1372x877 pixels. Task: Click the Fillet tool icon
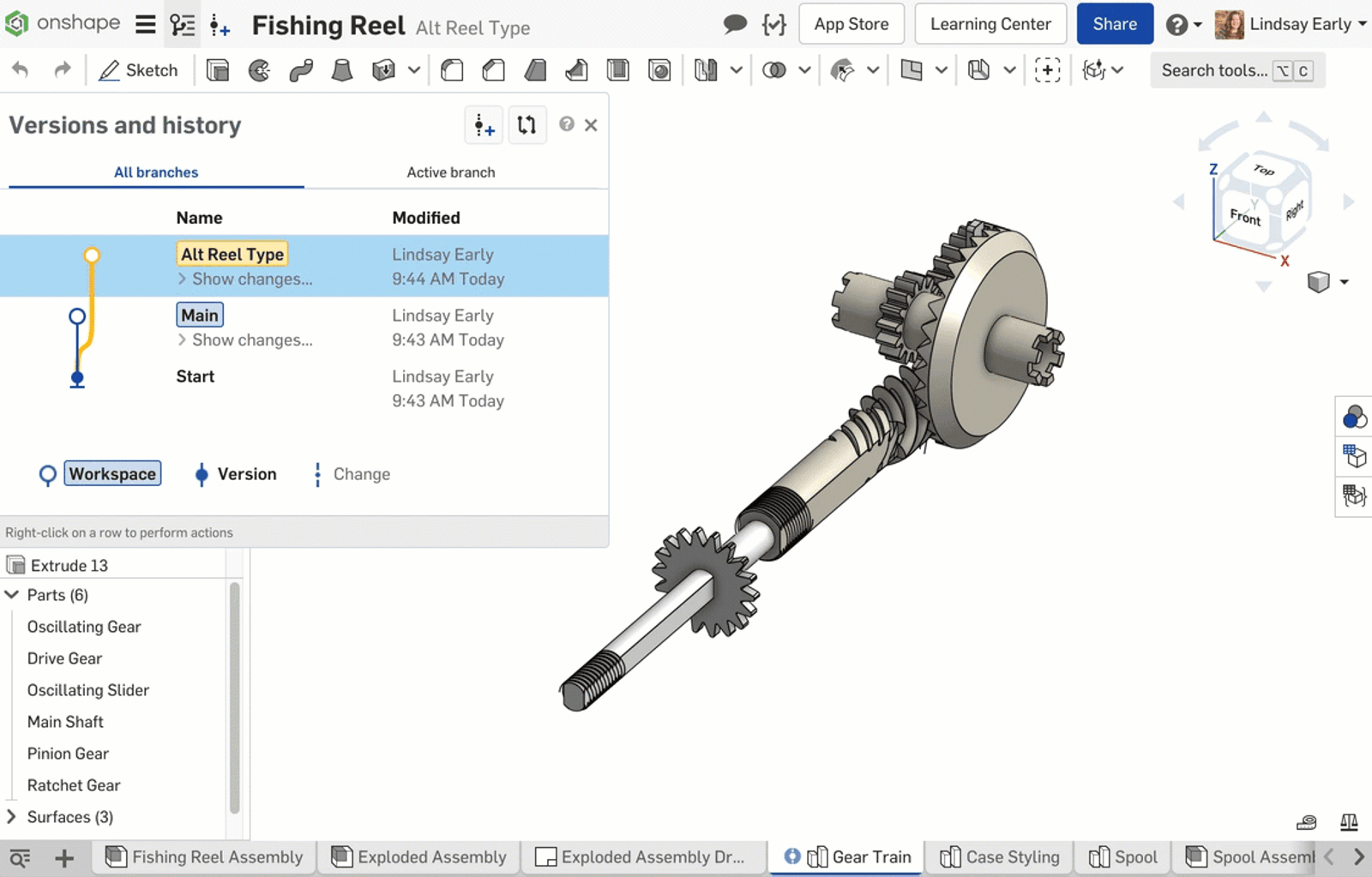tap(452, 70)
